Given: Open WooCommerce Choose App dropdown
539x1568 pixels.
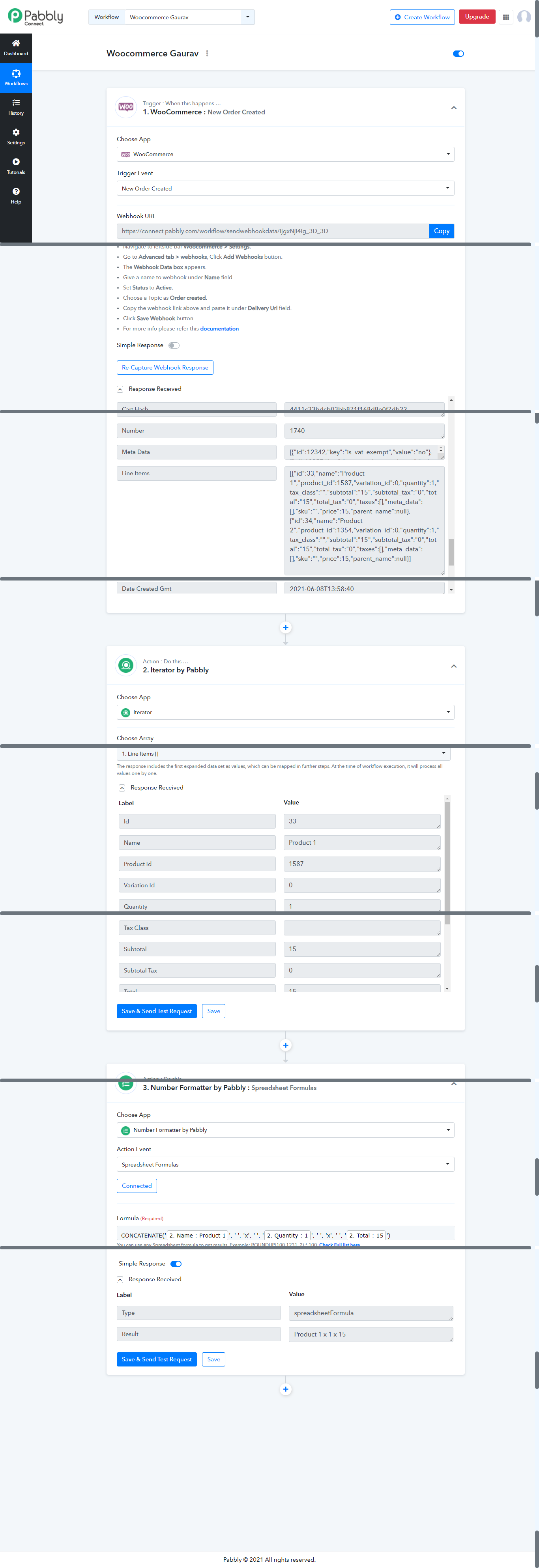Looking at the screenshot, I should coord(285,154).
